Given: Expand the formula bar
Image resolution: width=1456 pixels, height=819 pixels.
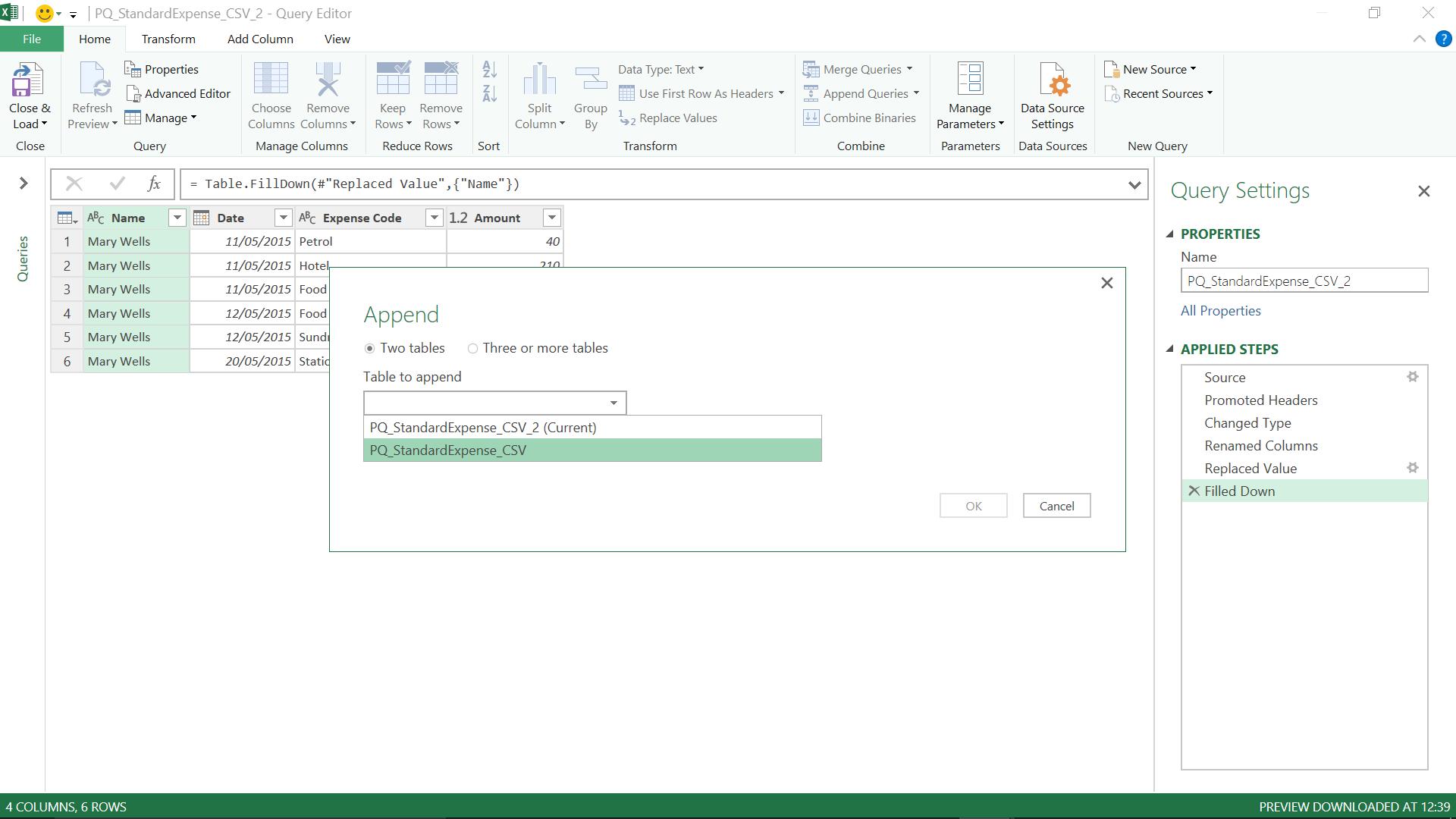Looking at the screenshot, I should coord(1134,184).
